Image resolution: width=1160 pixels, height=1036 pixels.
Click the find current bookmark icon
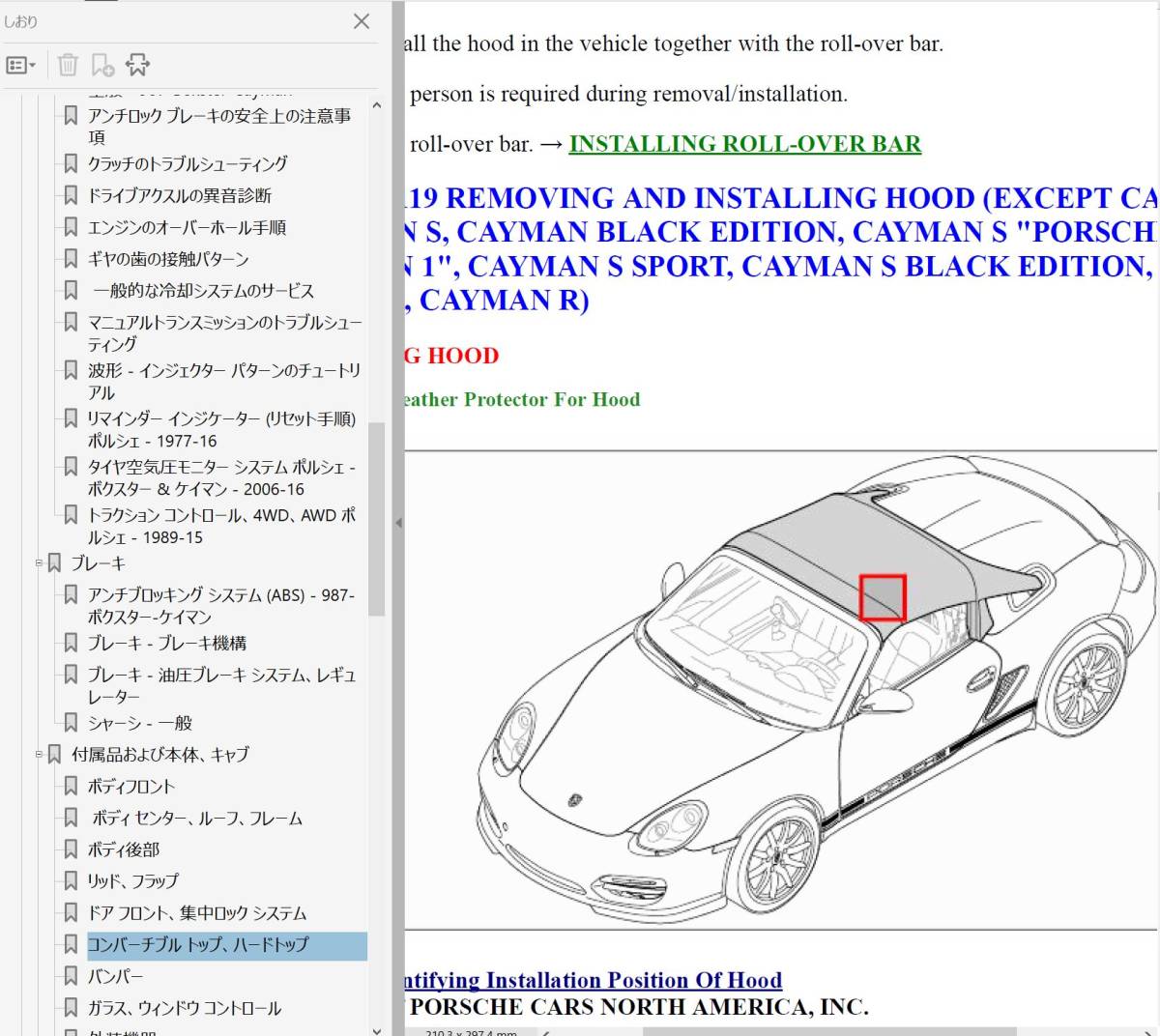click(x=138, y=65)
